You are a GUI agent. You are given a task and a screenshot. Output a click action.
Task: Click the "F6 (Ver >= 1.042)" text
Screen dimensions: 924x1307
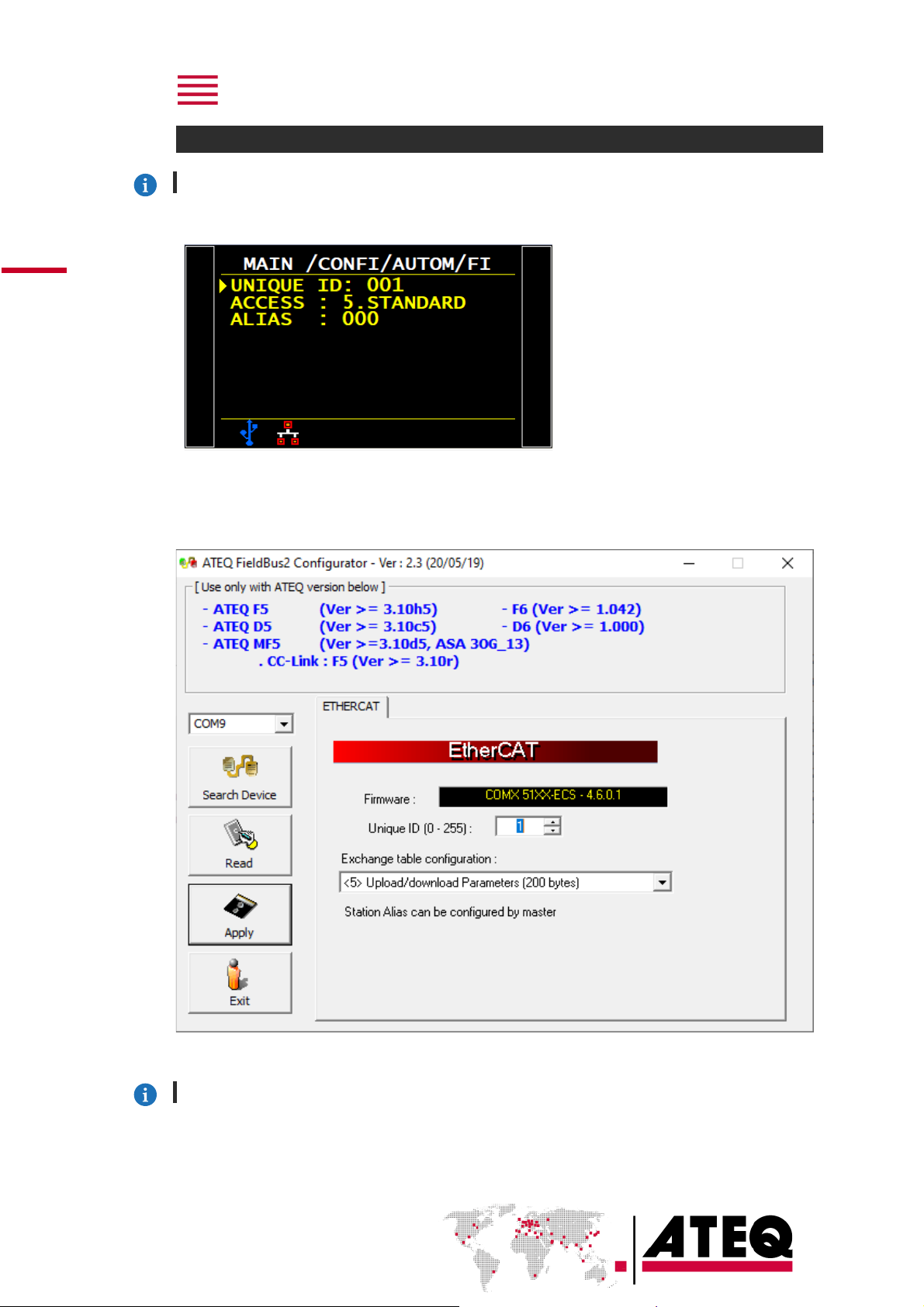click(x=576, y=610)
